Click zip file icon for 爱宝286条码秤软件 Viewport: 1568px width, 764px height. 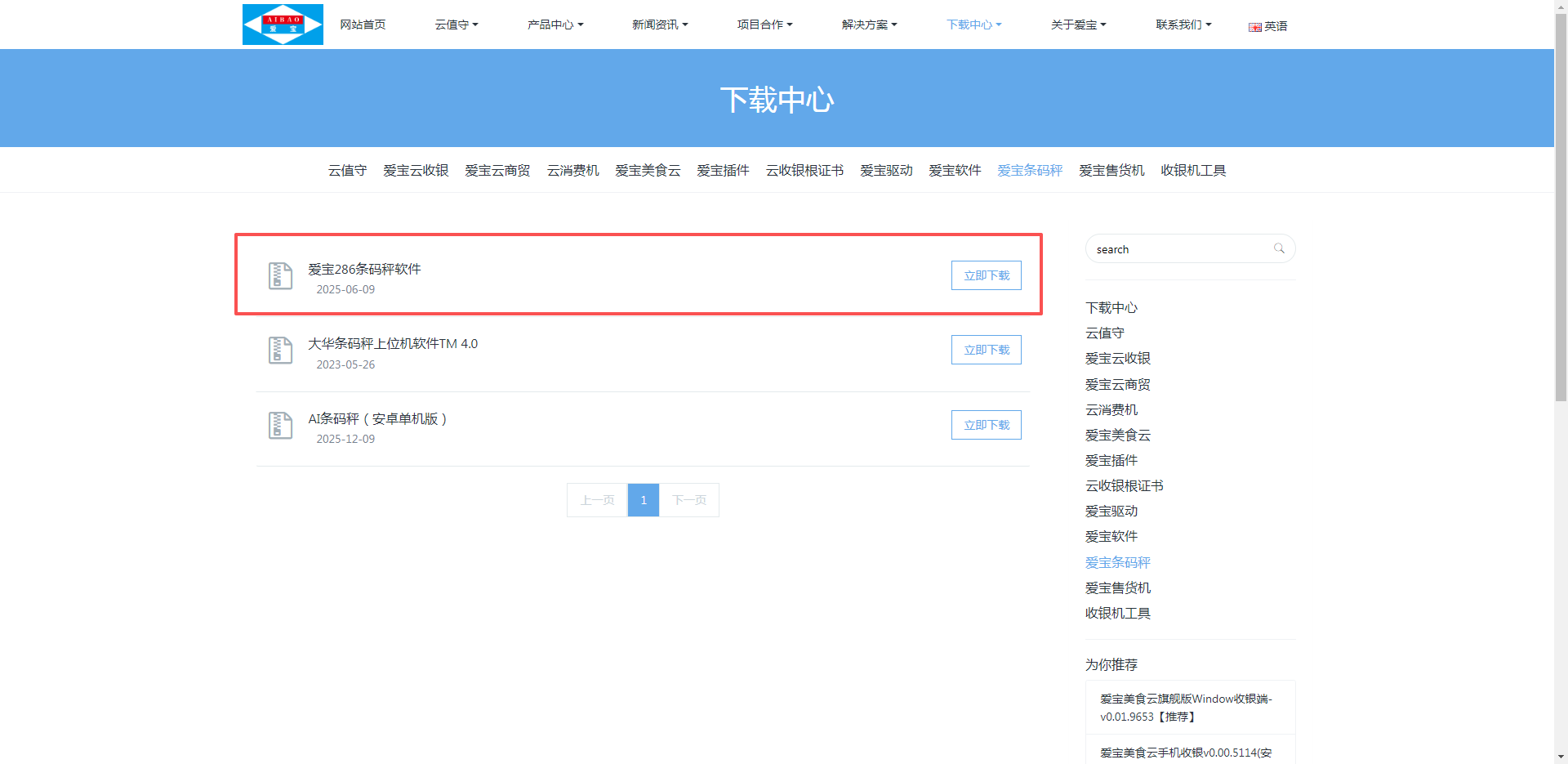pos(280,276)
